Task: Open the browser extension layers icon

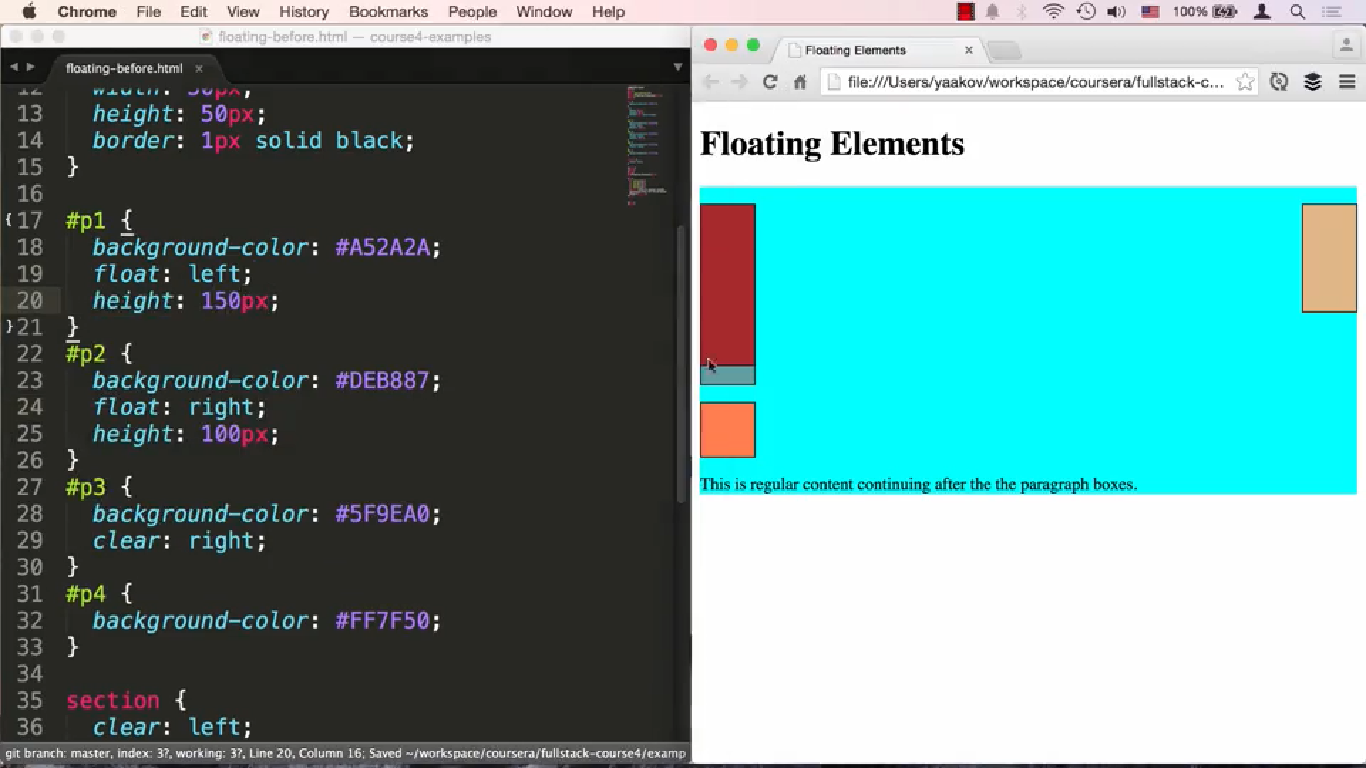Action: coord(1312,82)
